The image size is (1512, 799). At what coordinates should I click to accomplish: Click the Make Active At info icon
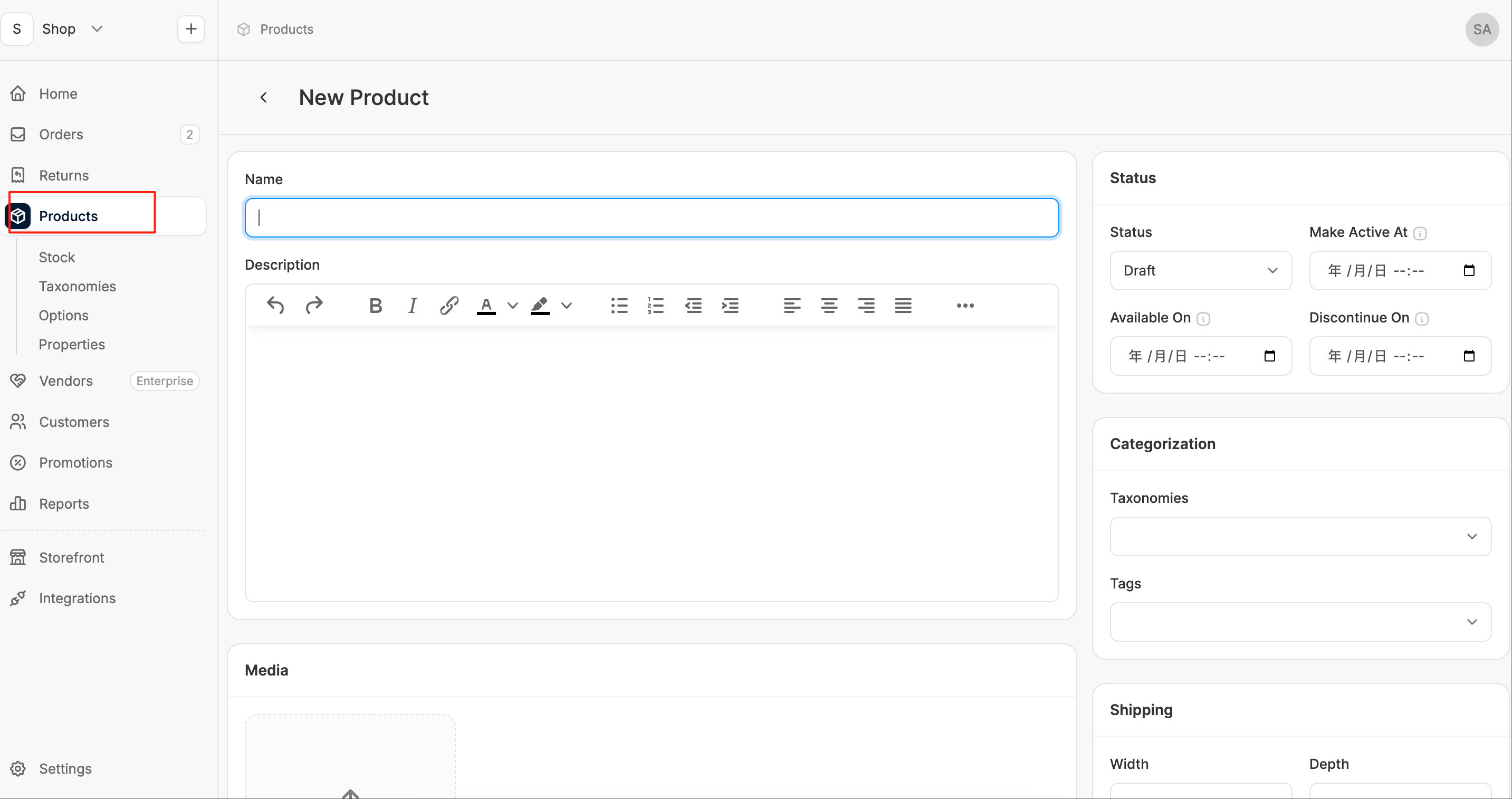pos(1420,234)
